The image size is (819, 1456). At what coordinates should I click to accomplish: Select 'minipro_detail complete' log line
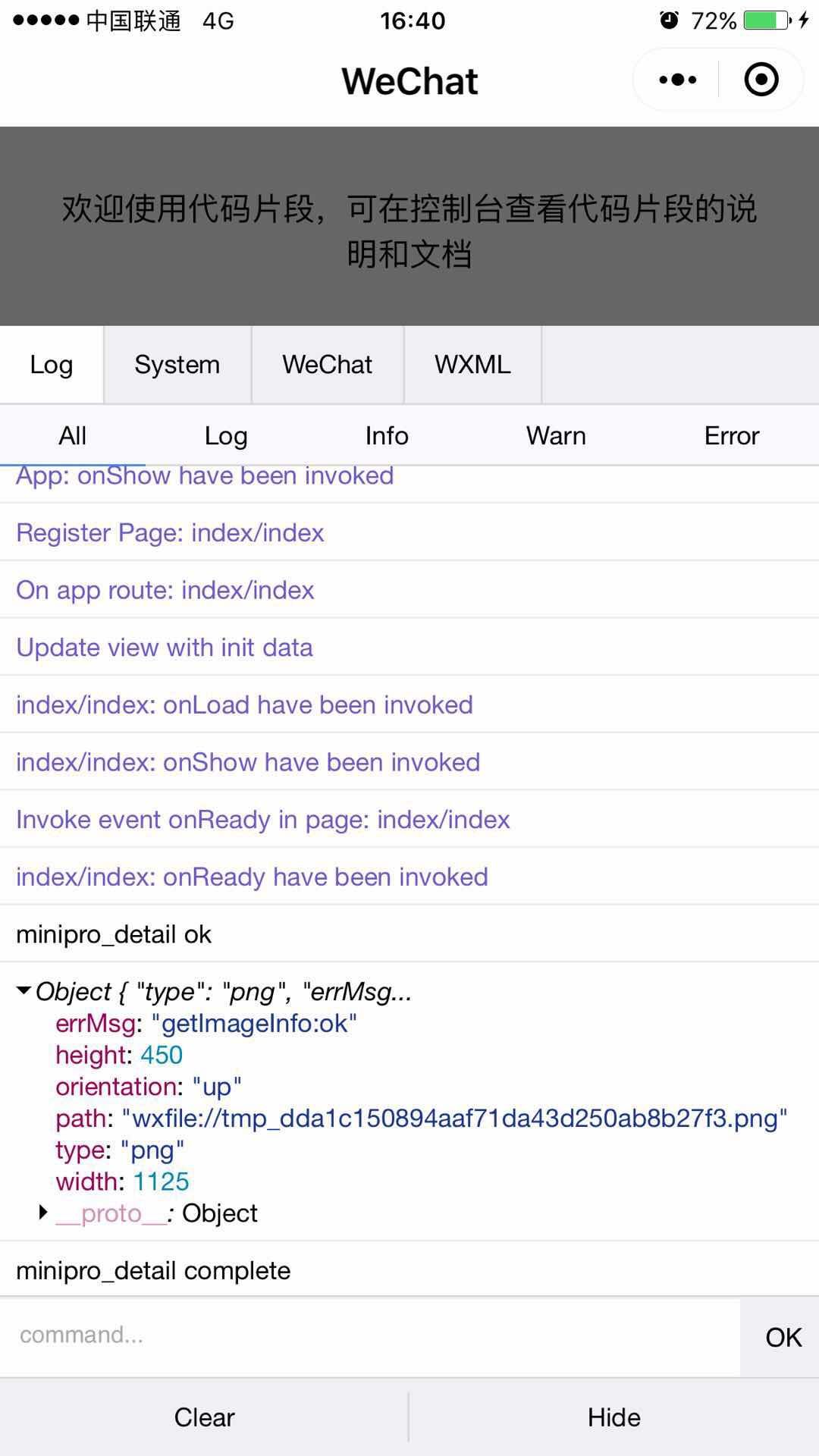[409, 1270]
